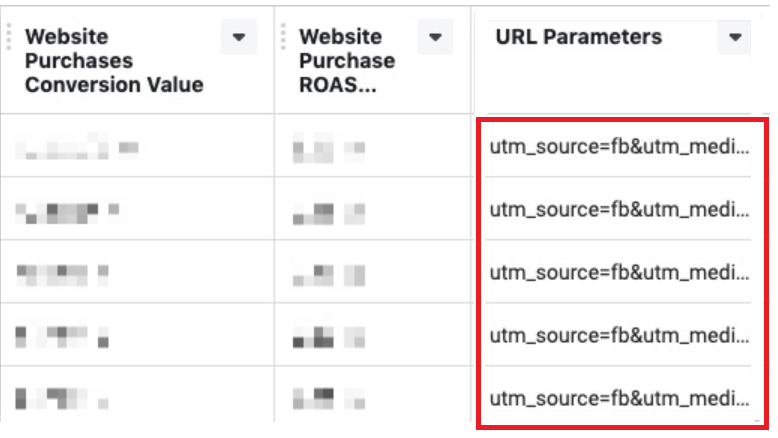
Task: Open the Website Purchase ROAS column dropdown arrow
Action: tap(435, 37)
